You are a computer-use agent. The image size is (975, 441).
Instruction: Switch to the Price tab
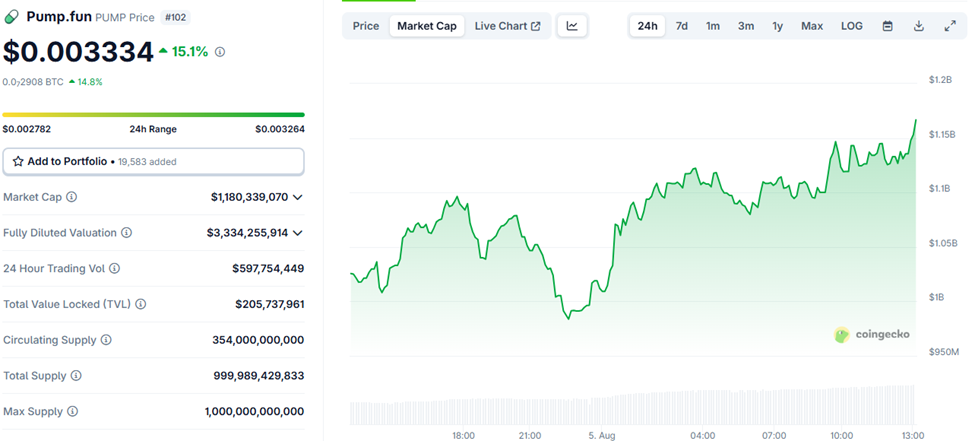click(366, 26)
